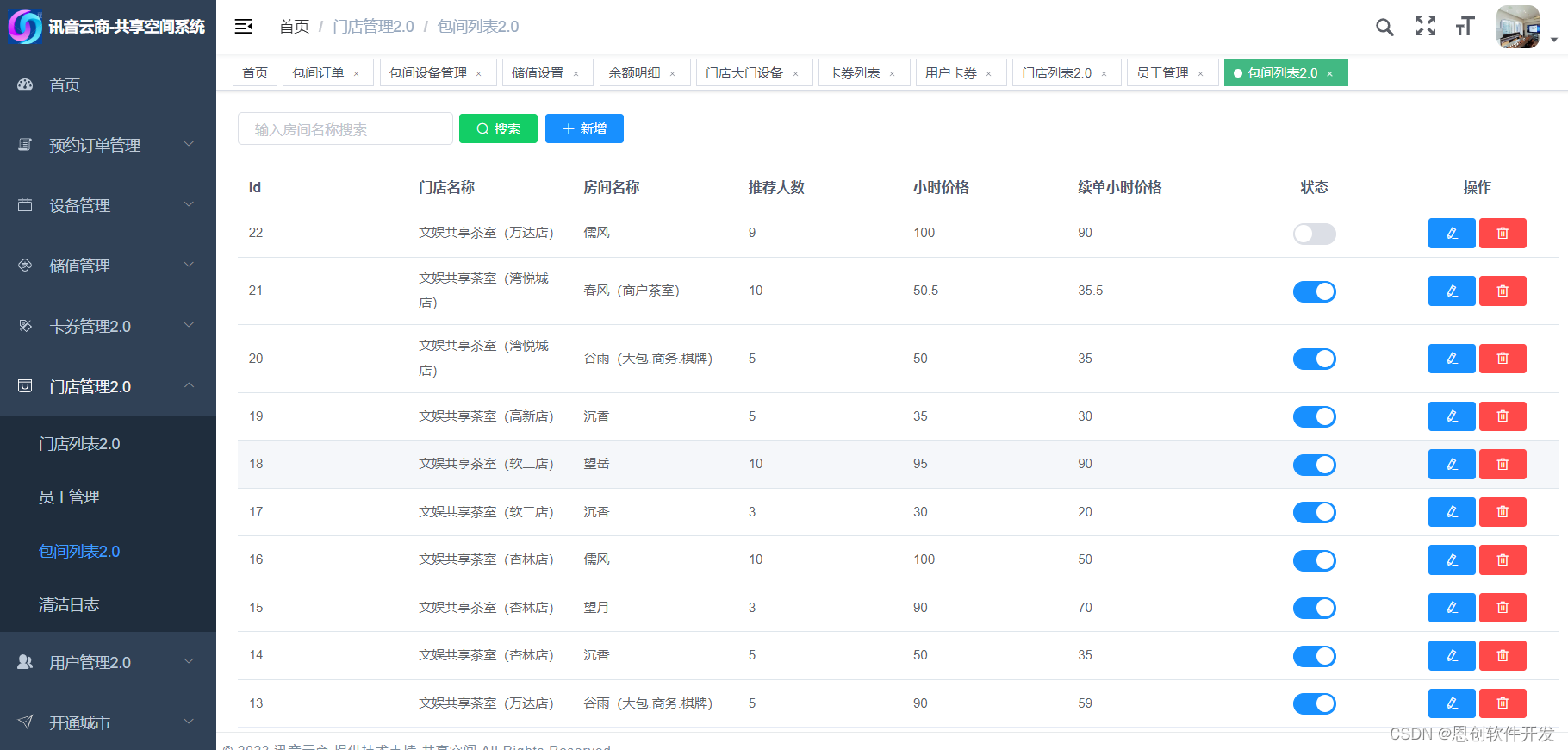Click the green 搜索 button

coord(498,128)
